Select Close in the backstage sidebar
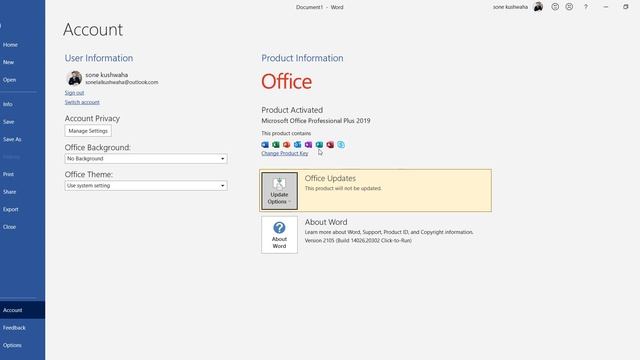The height and width of the screenshot is (360, 640). tap(22, 227)
